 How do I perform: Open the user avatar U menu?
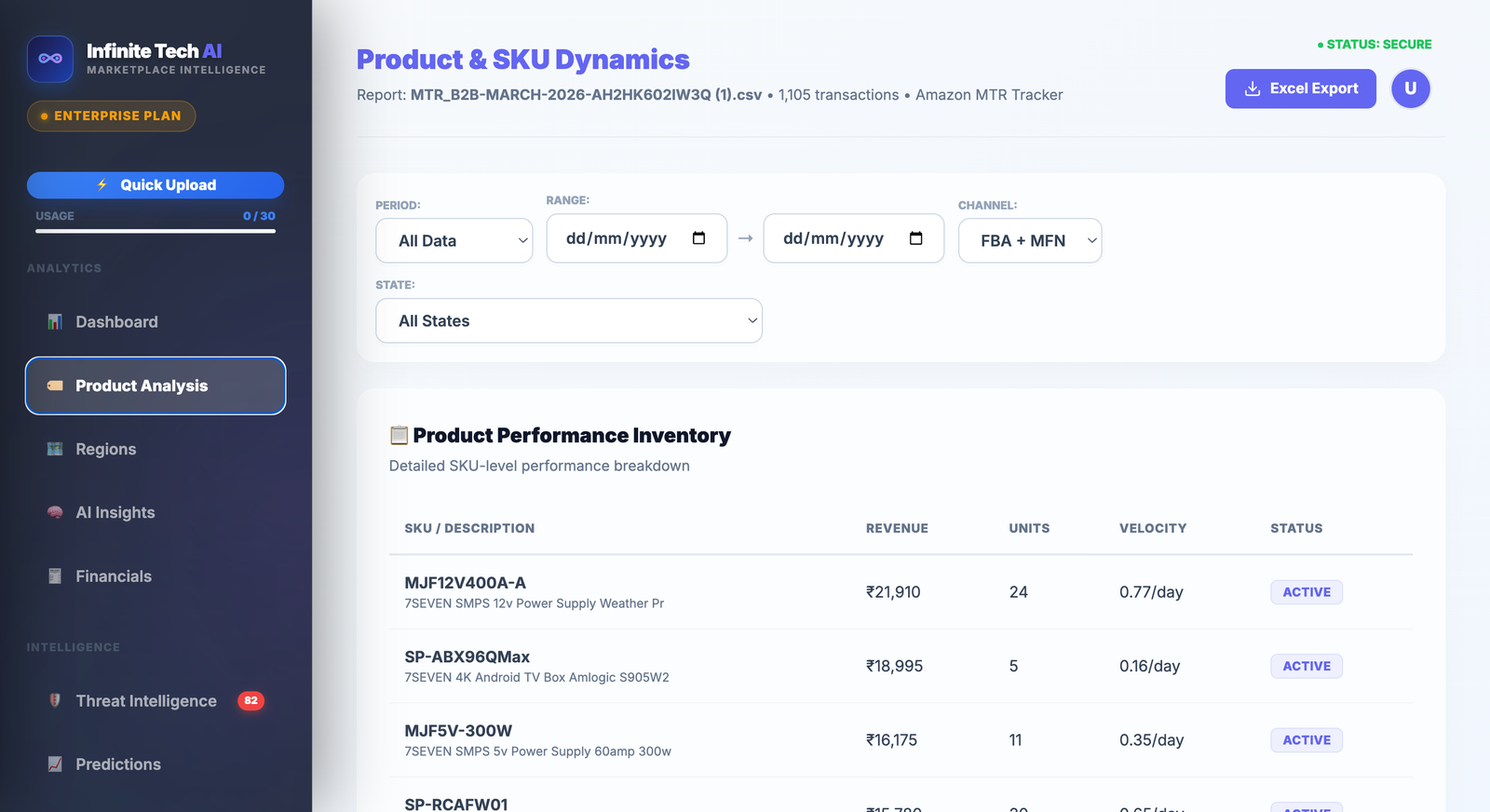tap(1410, 88)
